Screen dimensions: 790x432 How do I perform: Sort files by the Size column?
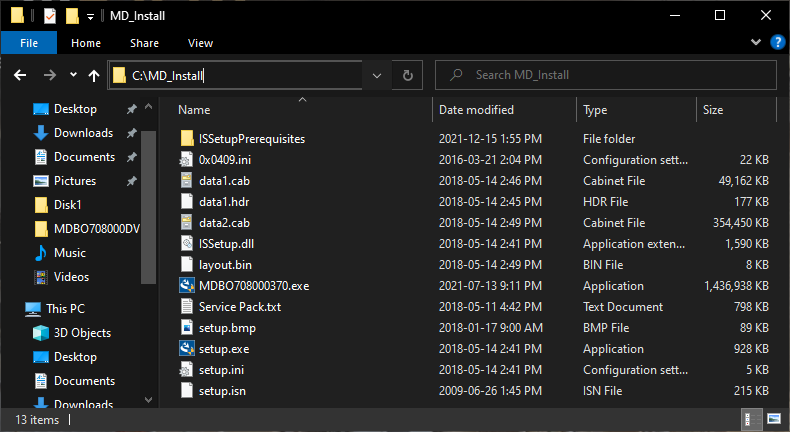713,110
